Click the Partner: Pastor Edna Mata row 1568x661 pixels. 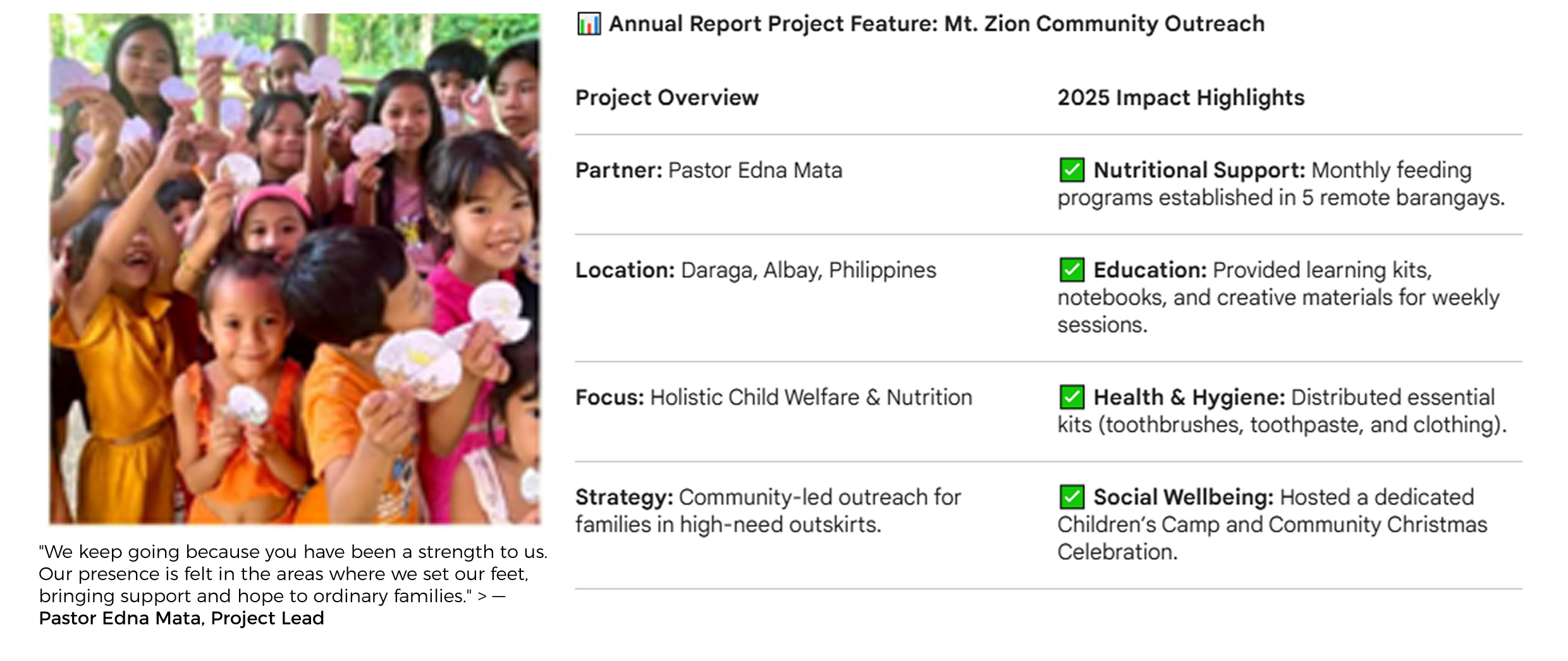click(x=708, y=171)
